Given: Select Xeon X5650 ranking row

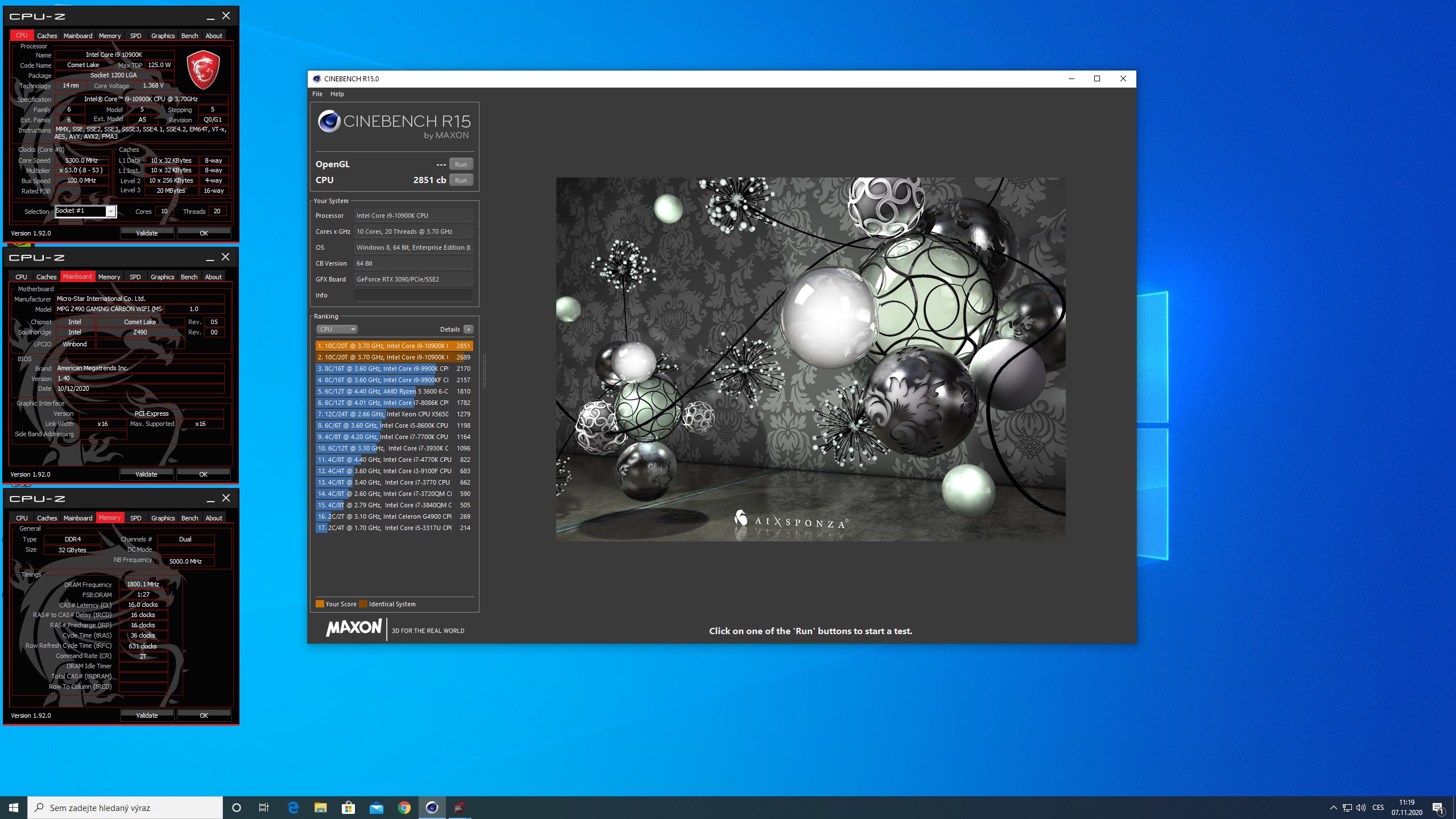Looking at the screenshot, I should [394, 414].
